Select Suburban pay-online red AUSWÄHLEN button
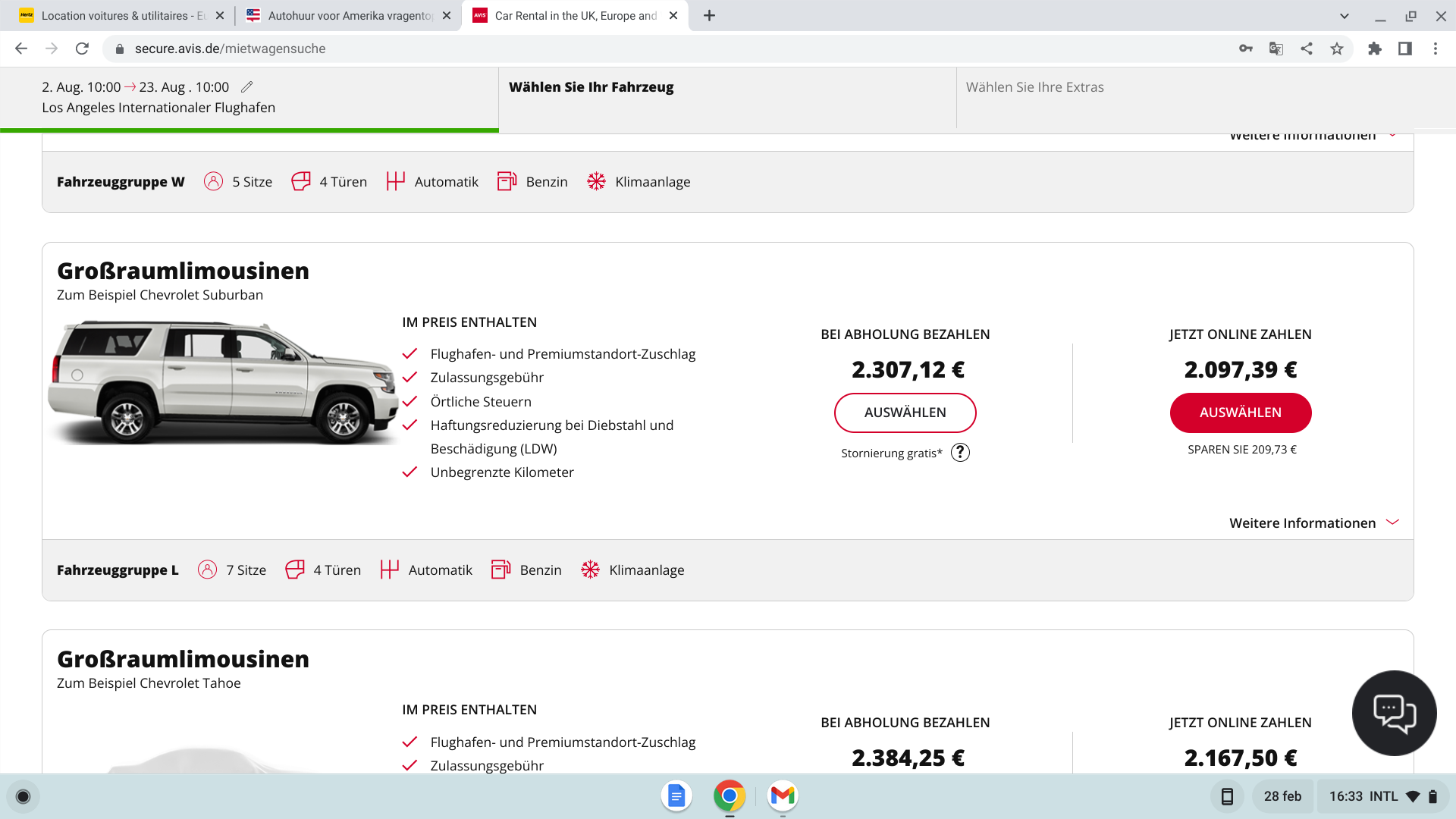 coord(1240,413)
